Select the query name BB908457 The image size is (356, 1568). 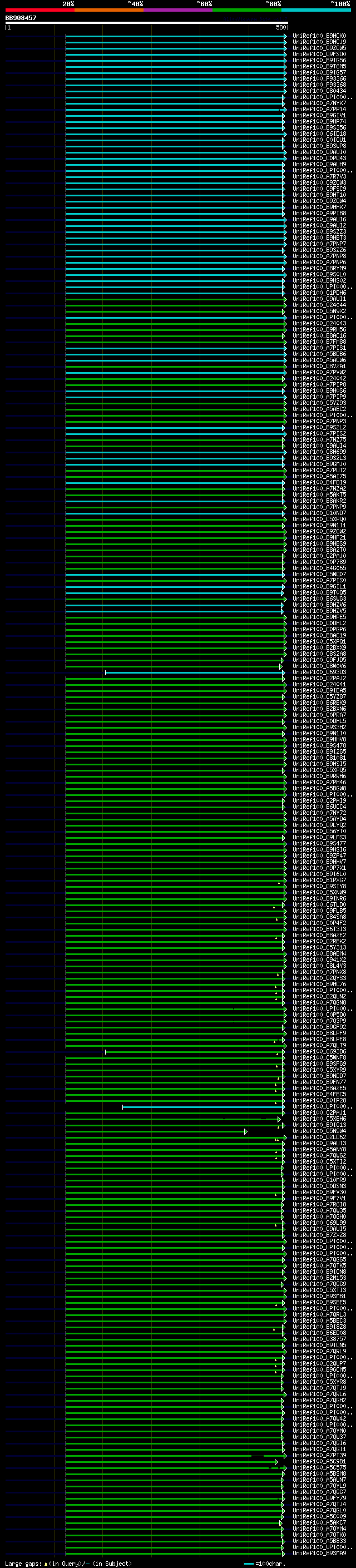click(x=21, y=18)
